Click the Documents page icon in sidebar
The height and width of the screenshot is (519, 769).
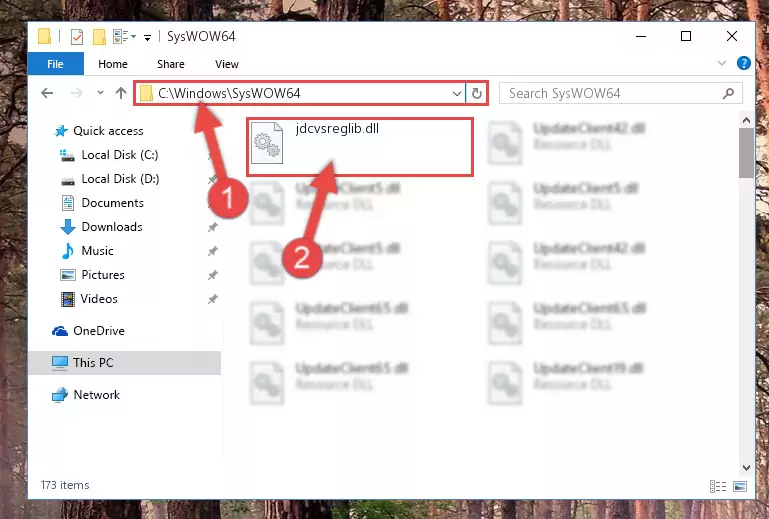[x=68, y=203]
